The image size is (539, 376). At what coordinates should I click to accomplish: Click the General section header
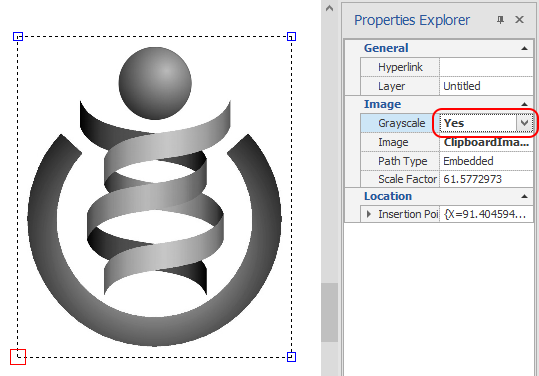pos(386,48)
